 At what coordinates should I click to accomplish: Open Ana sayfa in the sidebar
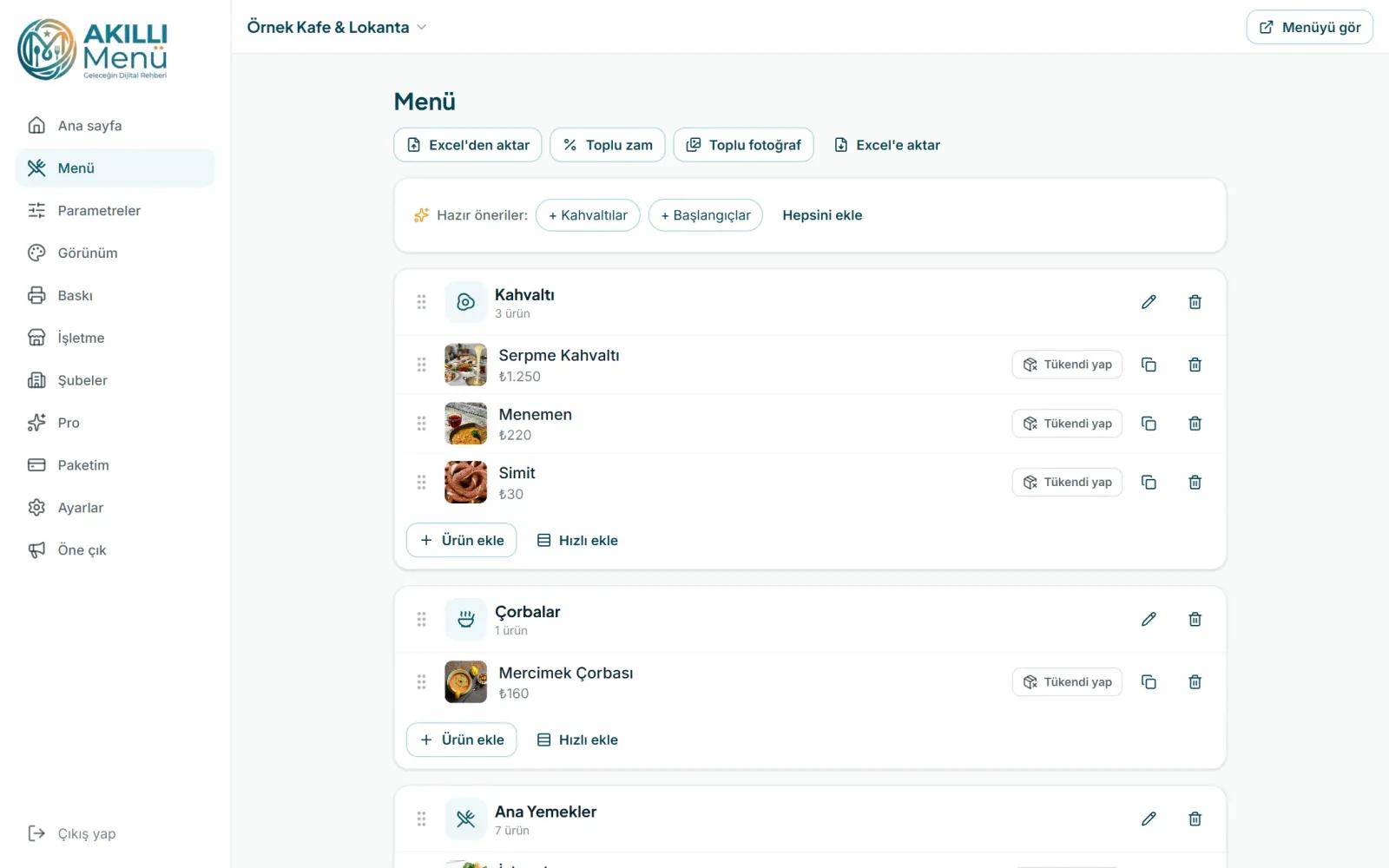[x=115, y=126]
